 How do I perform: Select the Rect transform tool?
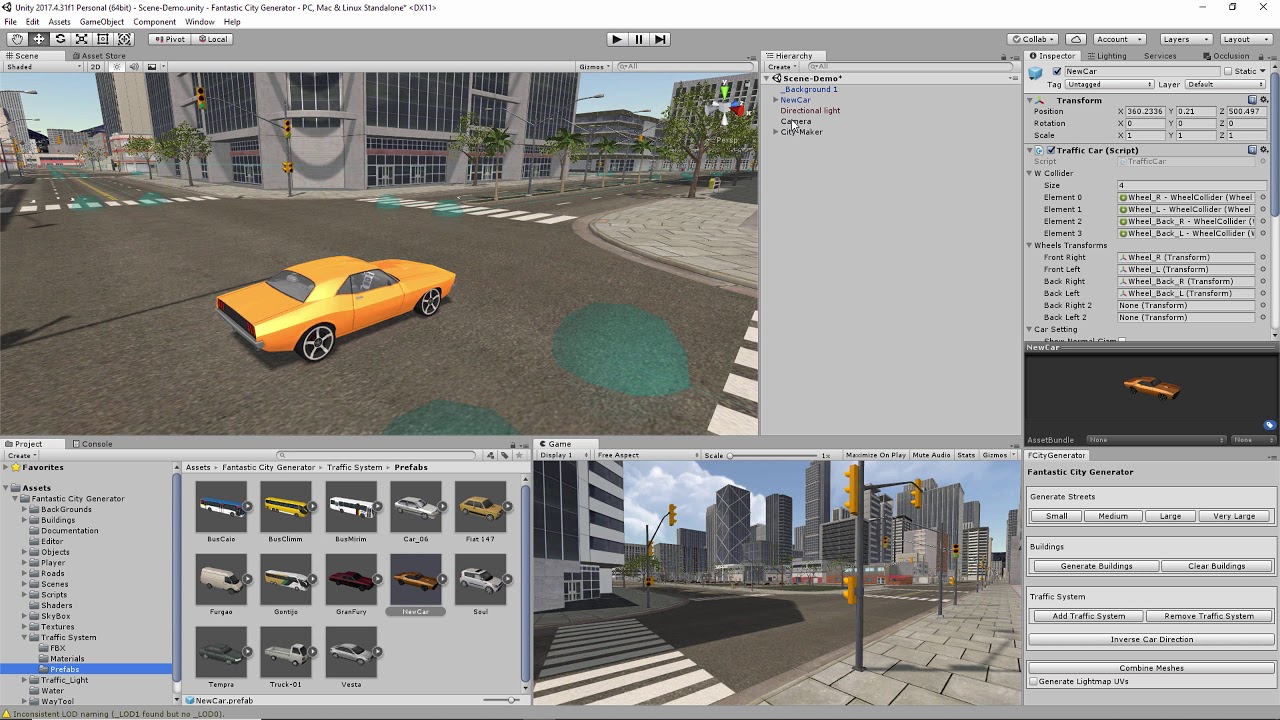pos(102,39)
